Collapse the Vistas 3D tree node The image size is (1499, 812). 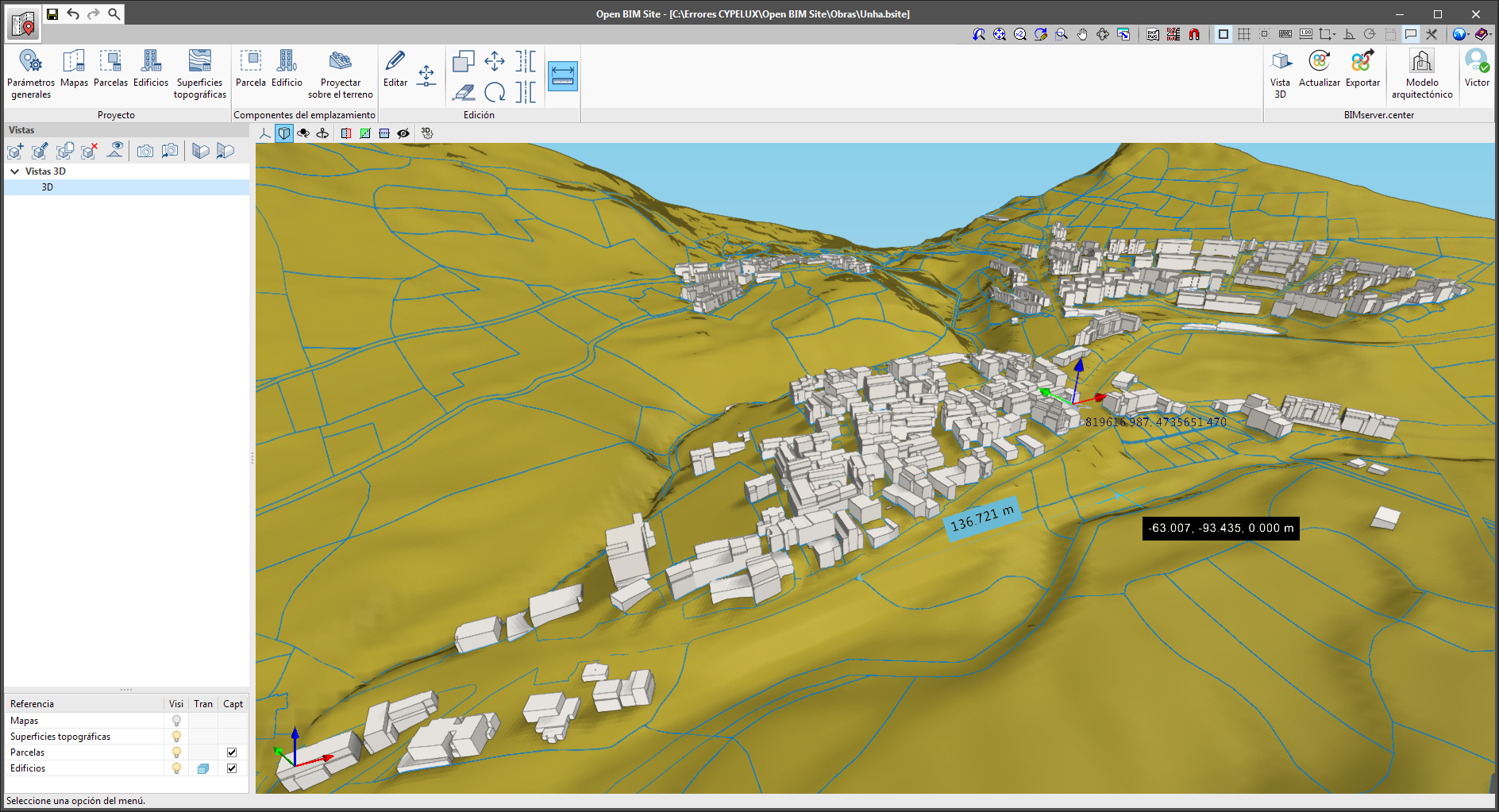tap(14, 171)
